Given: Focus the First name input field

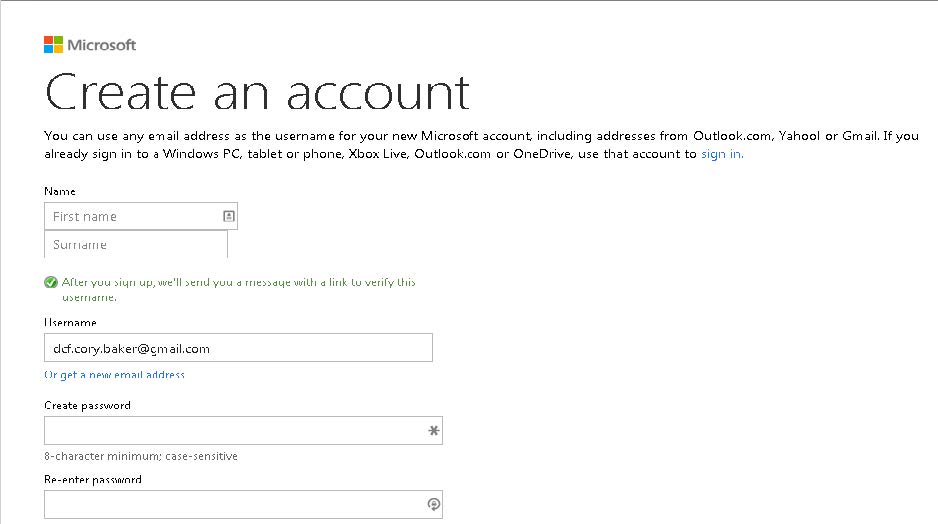Looking at the screenshot, I should click(141, 216).
